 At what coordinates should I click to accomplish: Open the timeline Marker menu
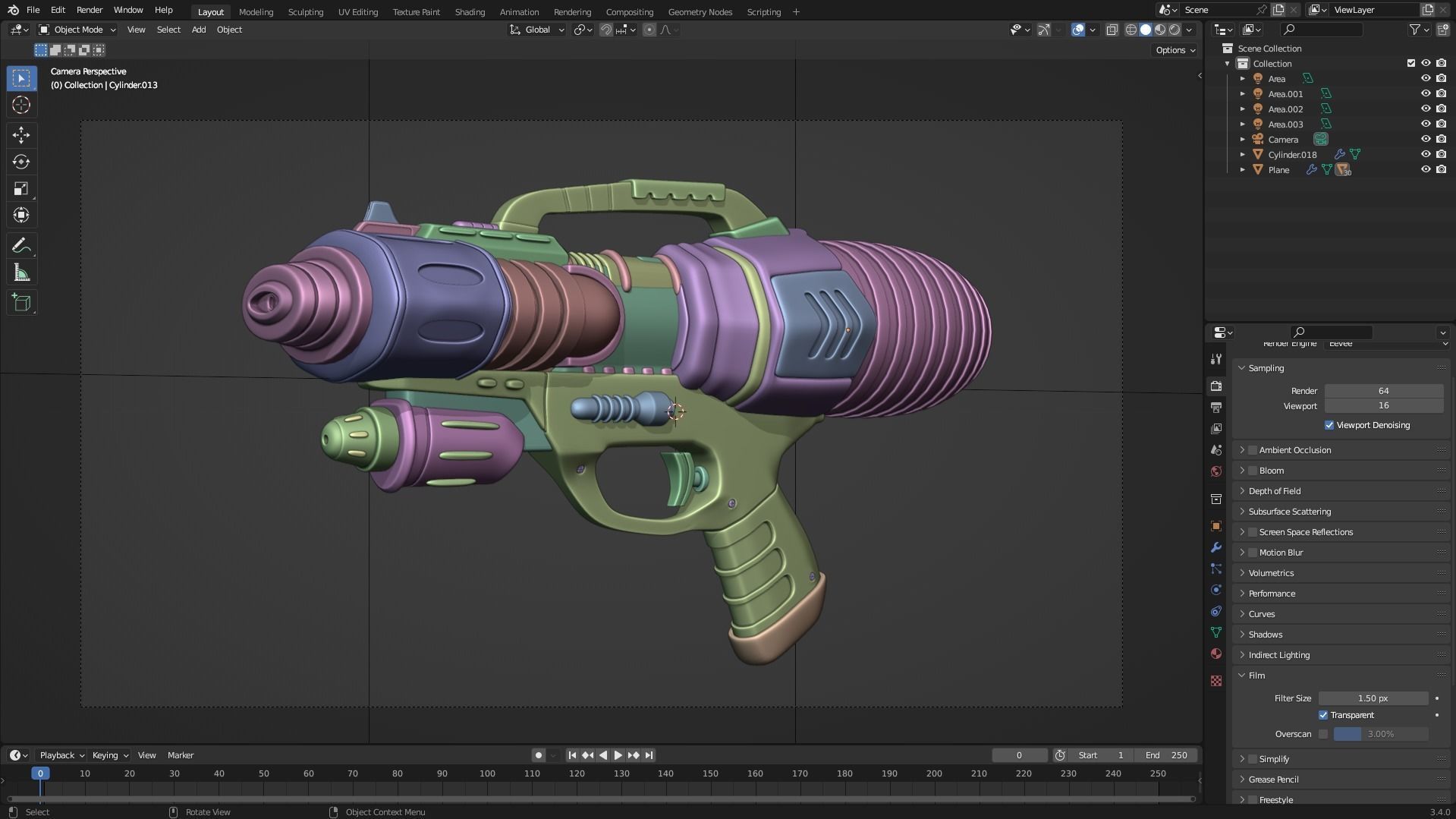click(x=181, y=755)
